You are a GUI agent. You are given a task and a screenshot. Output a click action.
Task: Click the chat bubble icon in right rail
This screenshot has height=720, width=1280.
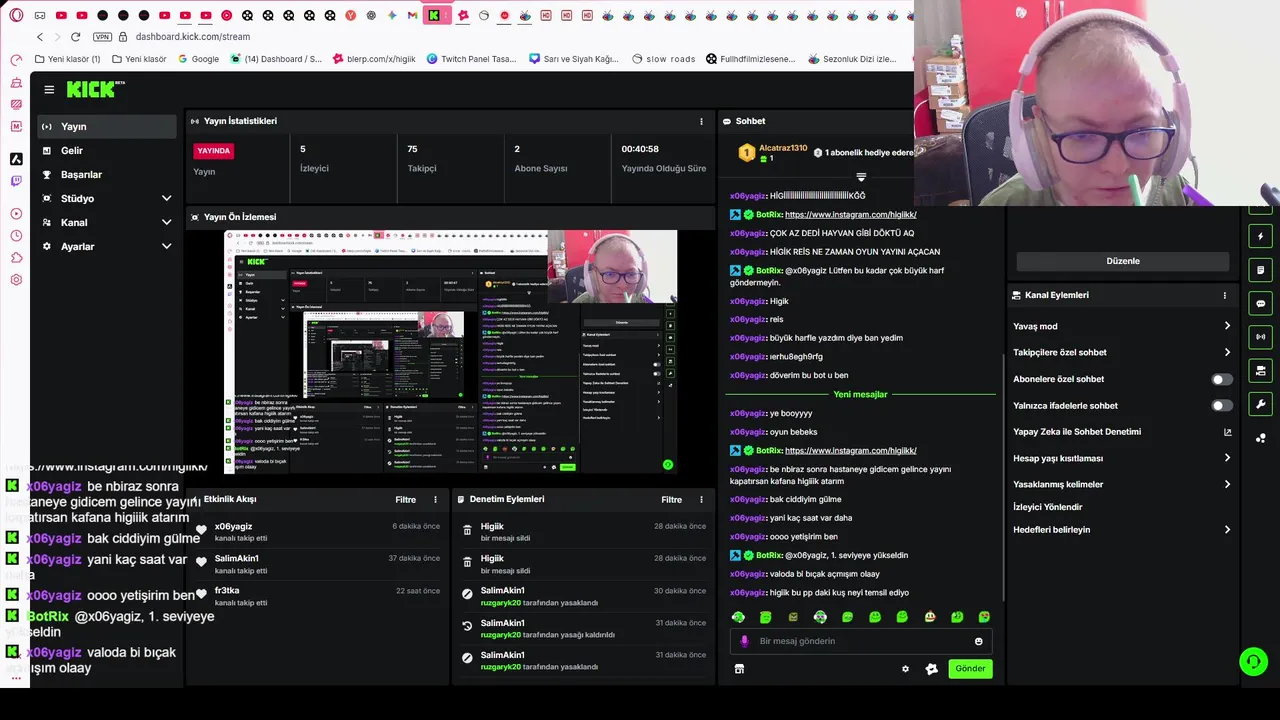[x=1260, y=303]
